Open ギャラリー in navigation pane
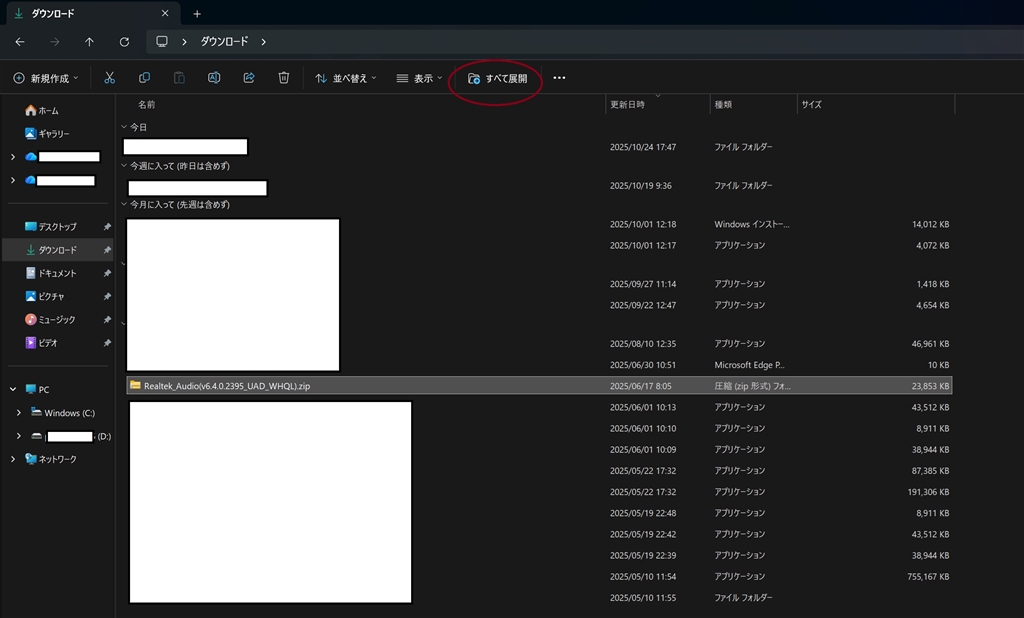Image resolution: width=1024 pixels, height=618 pixels. [x=47, y=133]
